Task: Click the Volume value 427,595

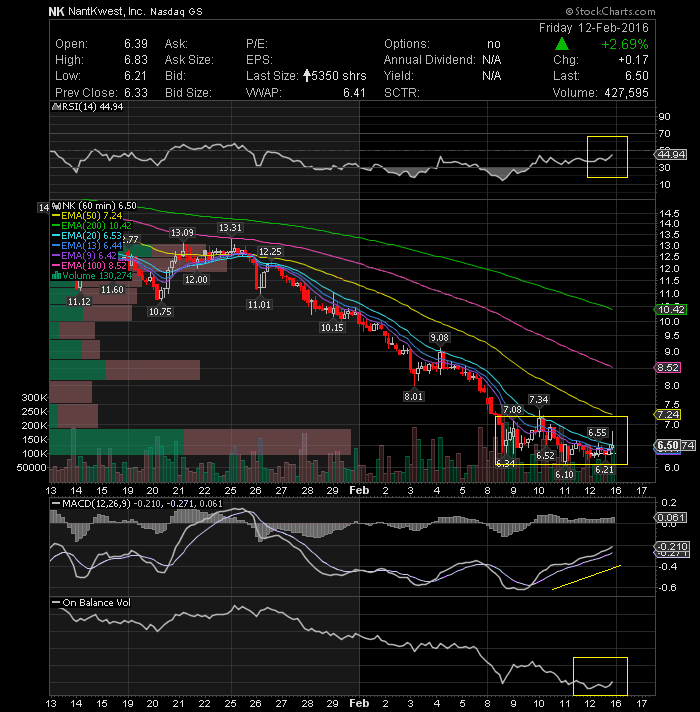Action: point(626,93)
